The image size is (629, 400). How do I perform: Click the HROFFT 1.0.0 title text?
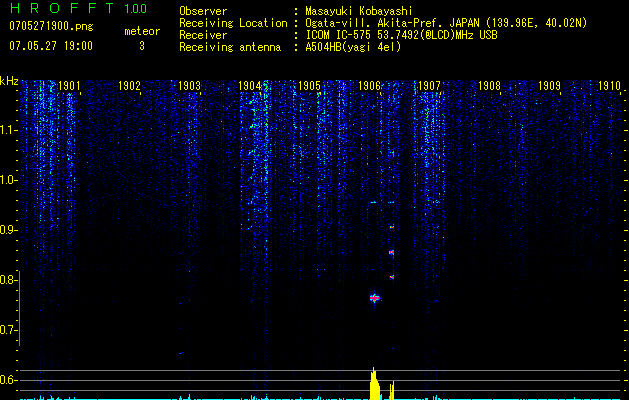(79, 8)
